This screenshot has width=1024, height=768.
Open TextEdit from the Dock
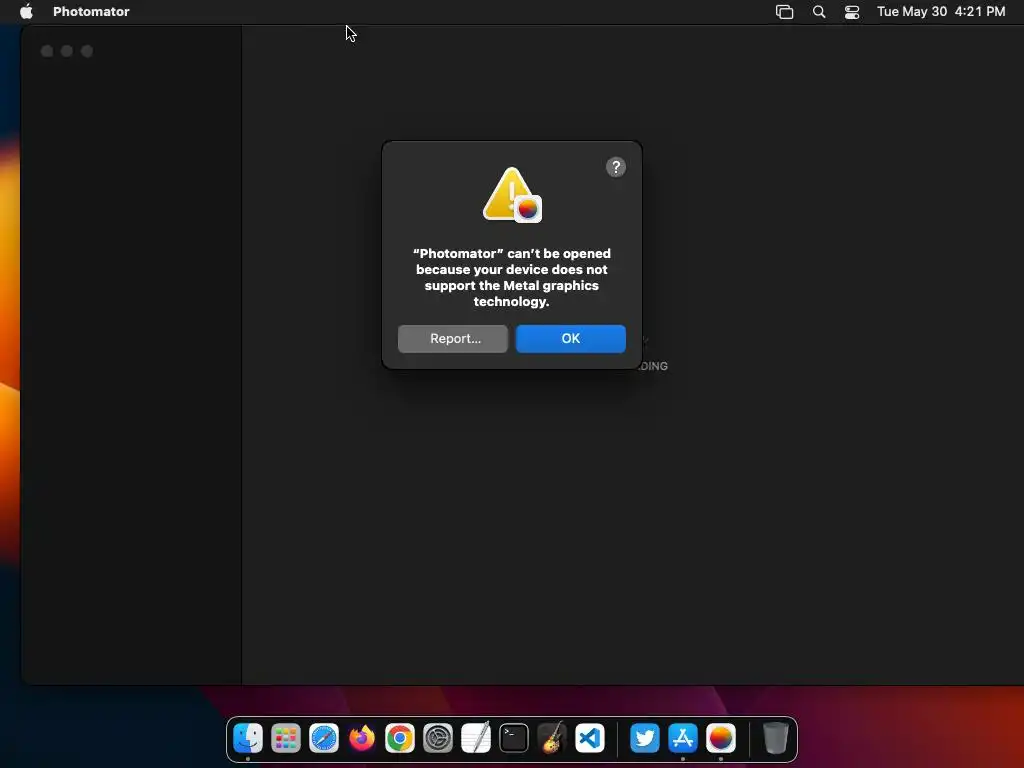pyautogui.click(x=475, y=739)
